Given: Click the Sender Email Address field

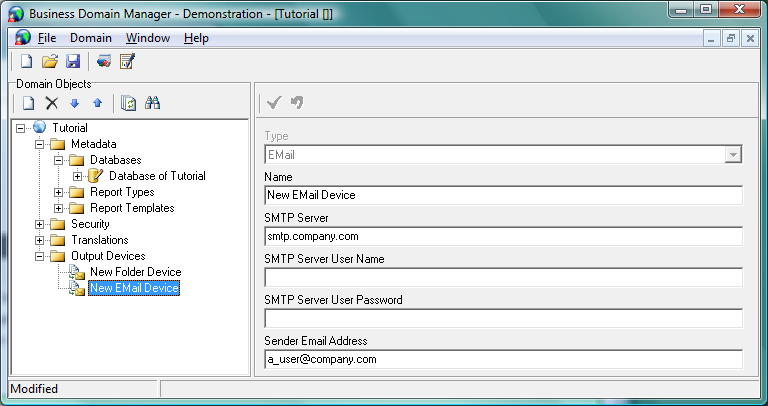Looking at the screenshot, I should 503,359.
